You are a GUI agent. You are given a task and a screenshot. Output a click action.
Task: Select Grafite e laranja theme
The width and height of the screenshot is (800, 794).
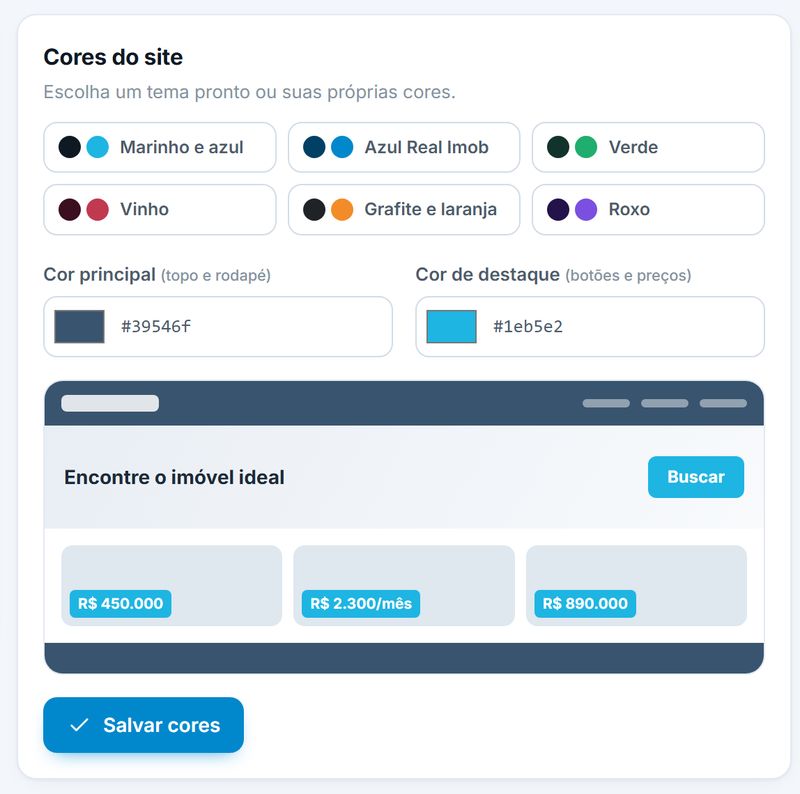pos(404,210)
